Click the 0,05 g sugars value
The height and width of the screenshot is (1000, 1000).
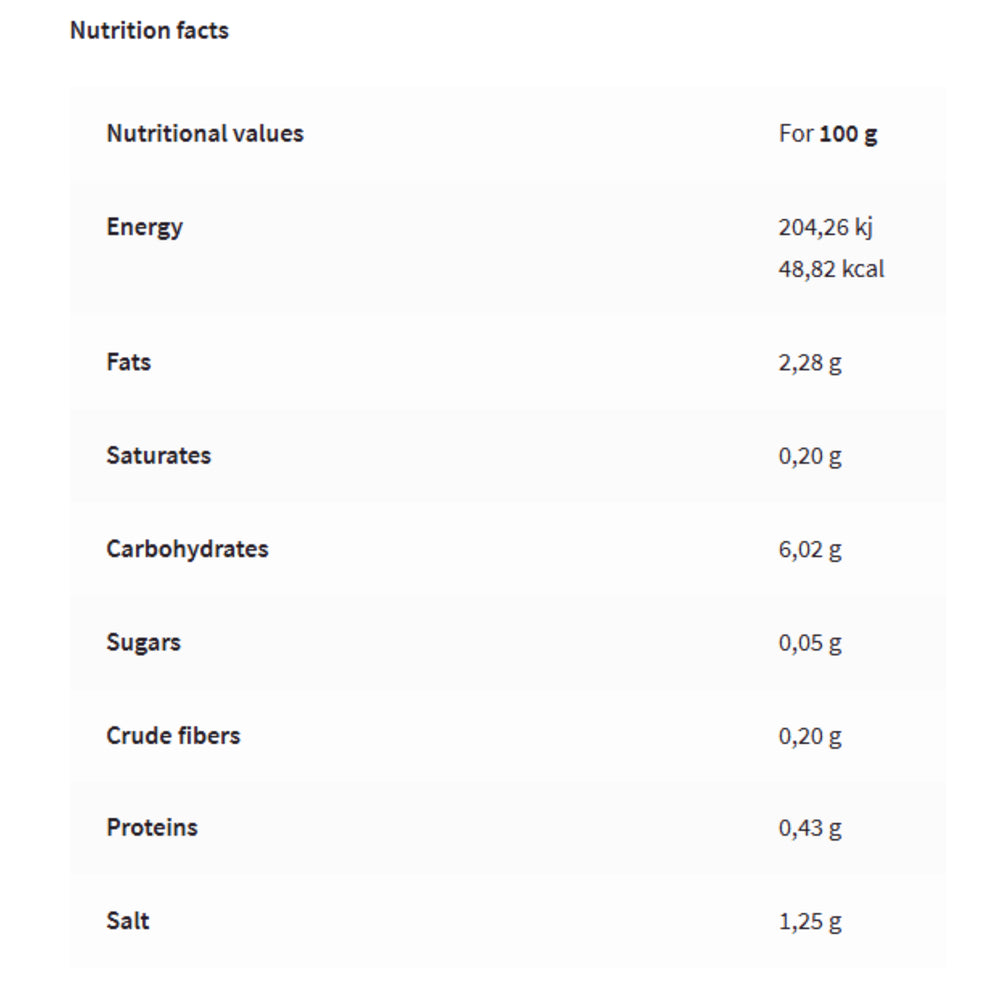coord(810,642)
